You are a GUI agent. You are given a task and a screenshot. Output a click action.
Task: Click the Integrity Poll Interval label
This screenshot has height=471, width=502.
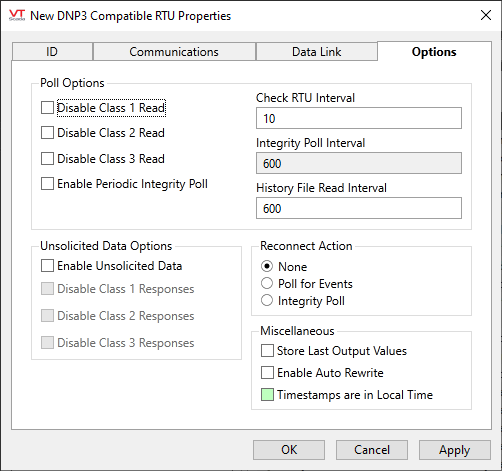tap(310, 143)
